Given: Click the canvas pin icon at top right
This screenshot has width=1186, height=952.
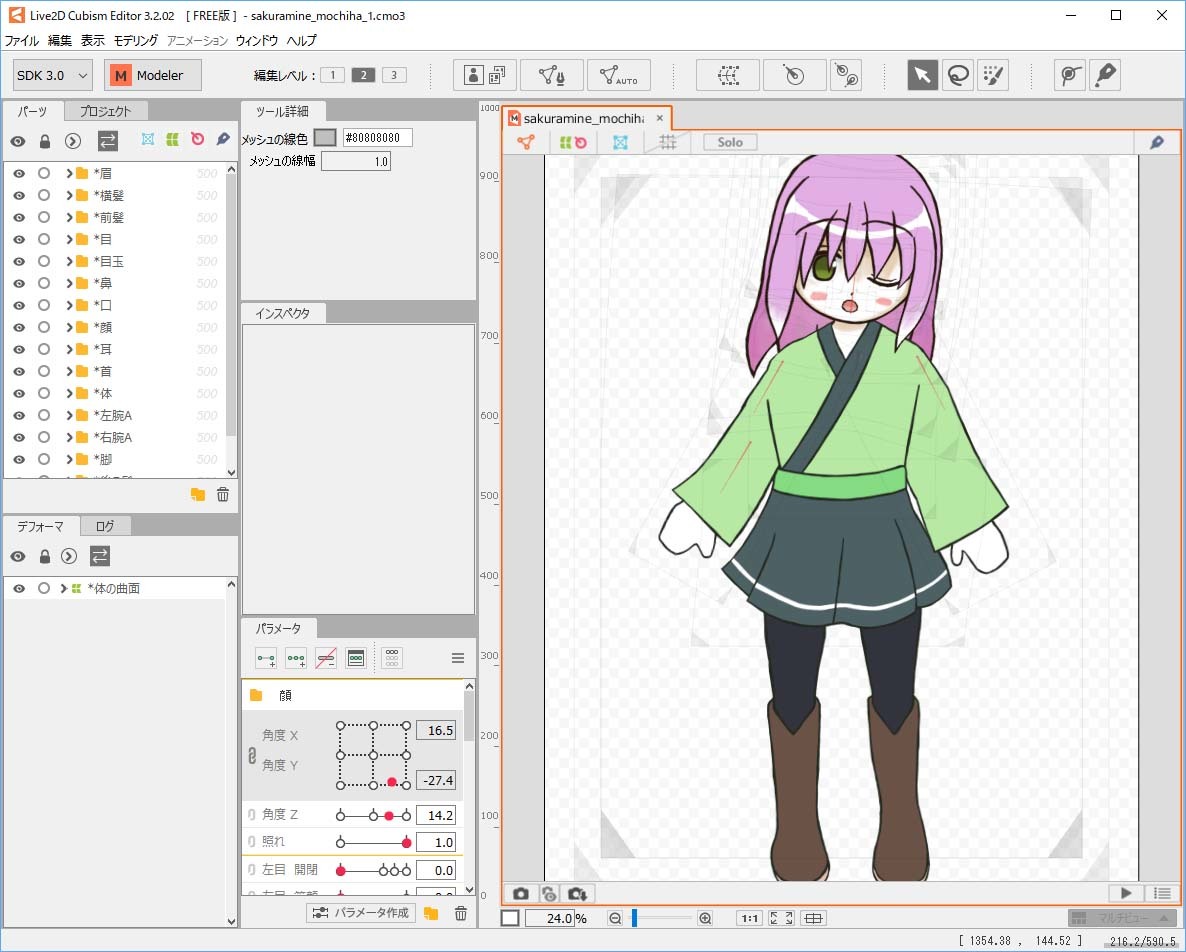Looking at the screenshot, I should tap(1157, 141).
